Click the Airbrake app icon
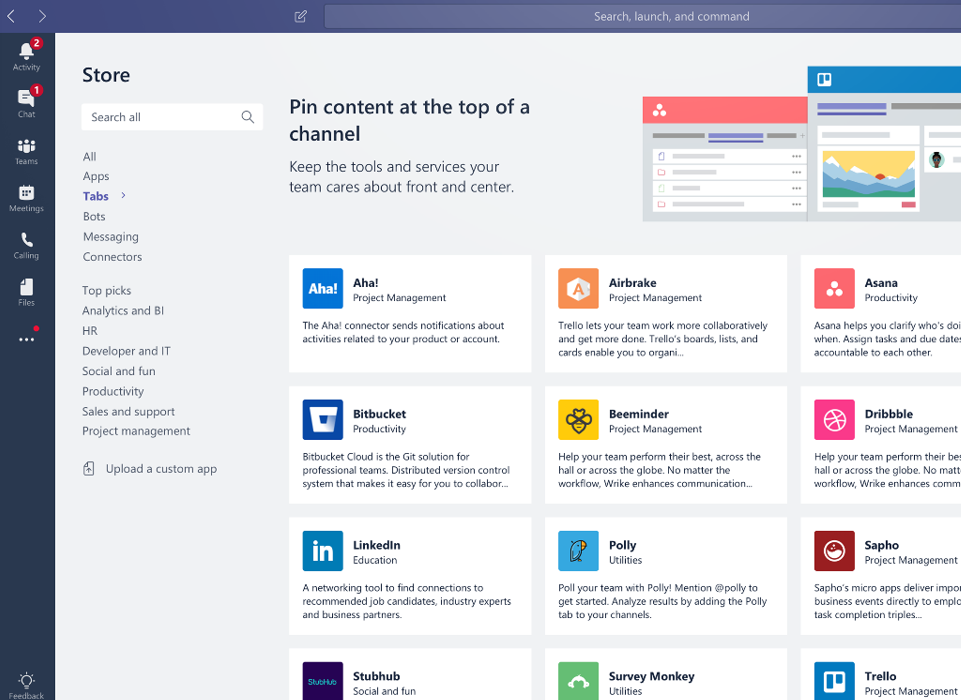961x700 pixels. tap(578, 289)
